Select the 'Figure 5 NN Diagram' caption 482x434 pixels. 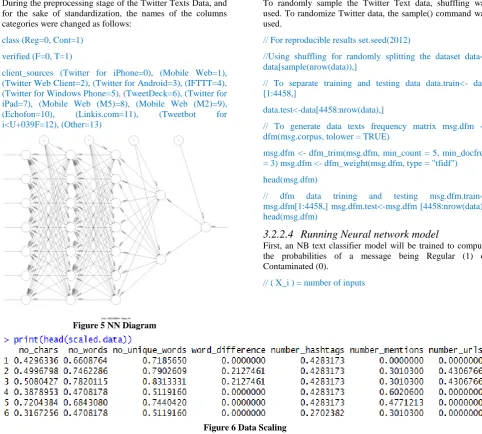coord(114,325)
